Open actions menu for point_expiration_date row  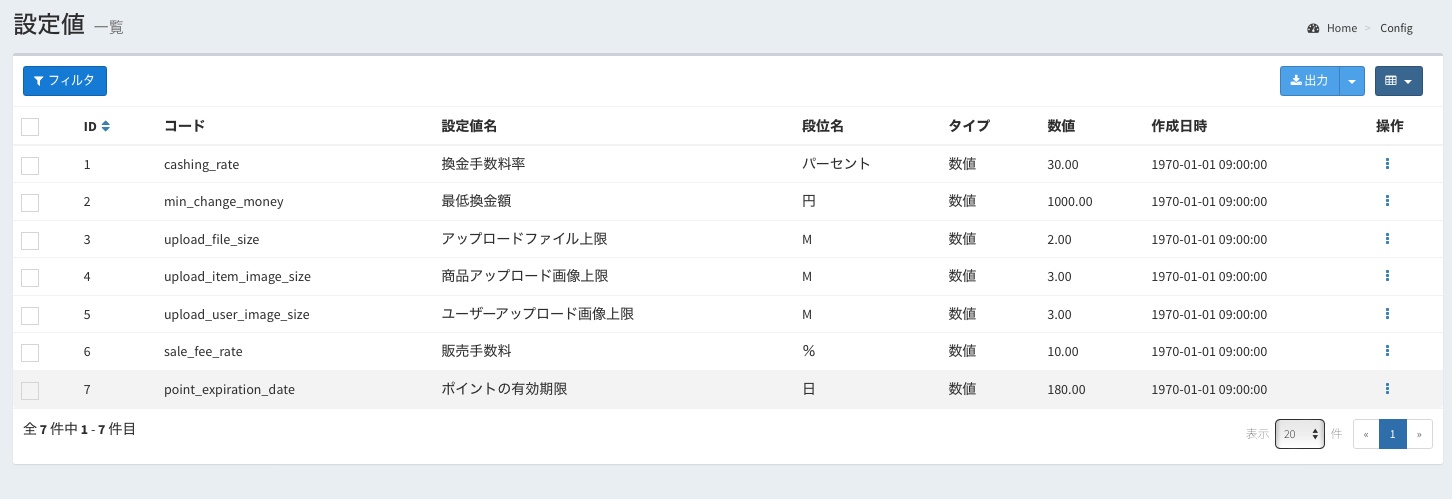(1387, 389)
